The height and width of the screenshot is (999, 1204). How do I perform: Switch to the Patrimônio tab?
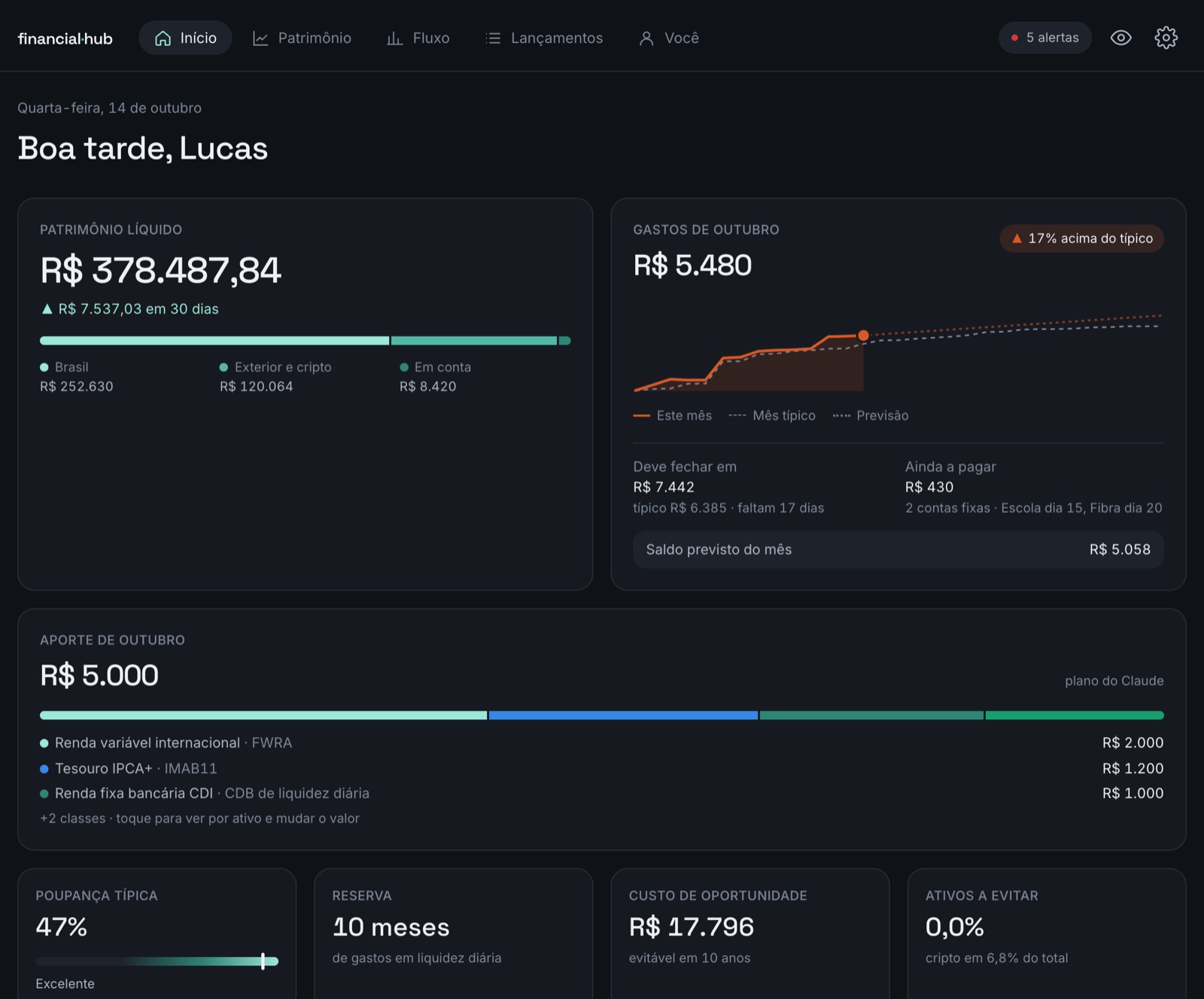302,38
